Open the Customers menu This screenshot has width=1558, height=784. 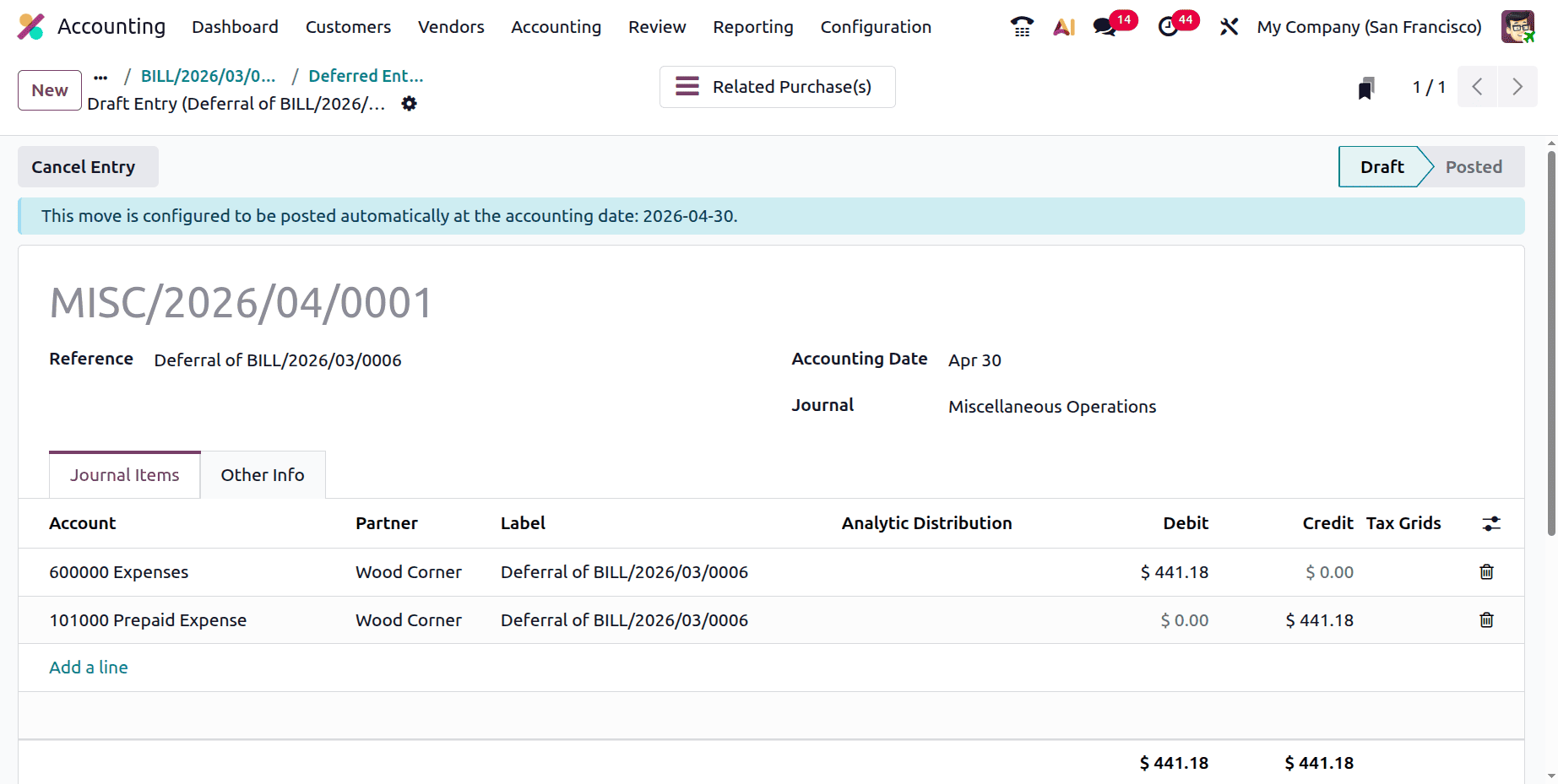tap(348, 27)
